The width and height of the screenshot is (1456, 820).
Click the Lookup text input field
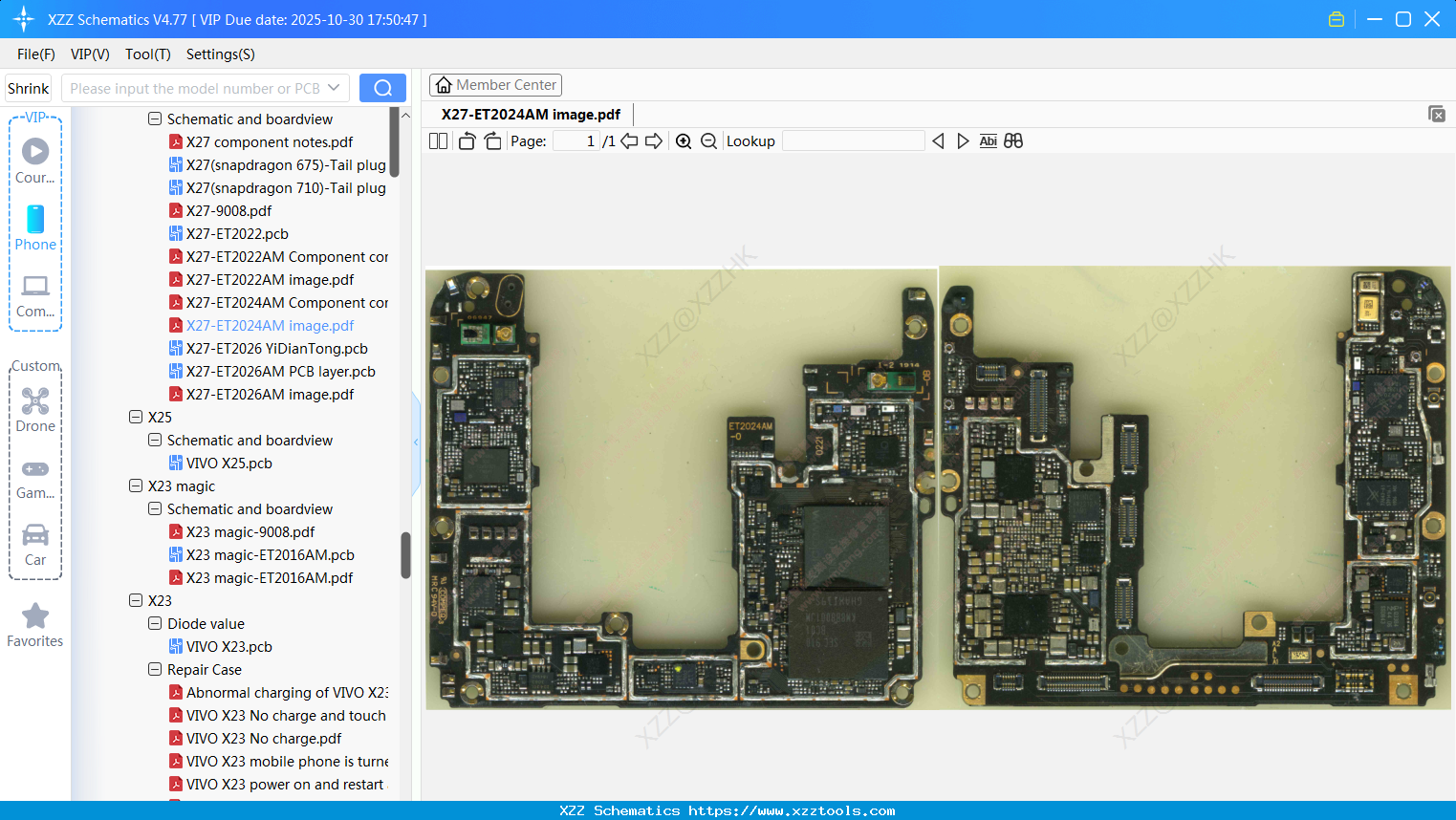tap(853, 141)
